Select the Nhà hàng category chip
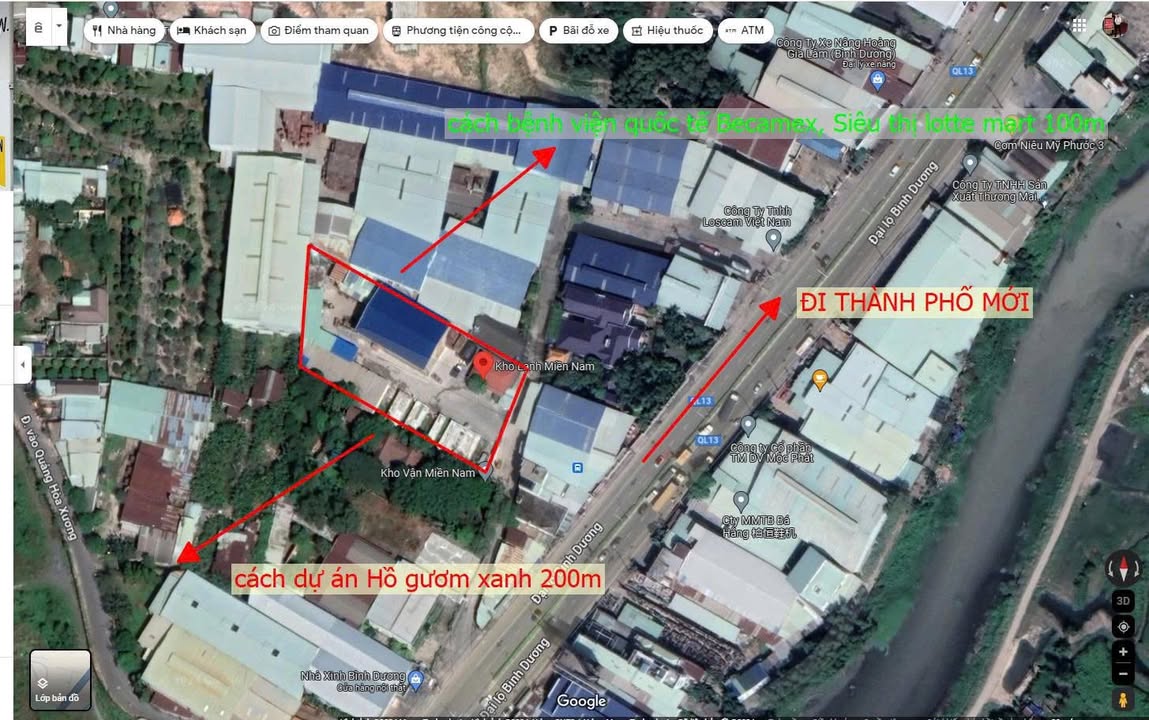This screenshot has height=720, width=1149. [123, 30]
